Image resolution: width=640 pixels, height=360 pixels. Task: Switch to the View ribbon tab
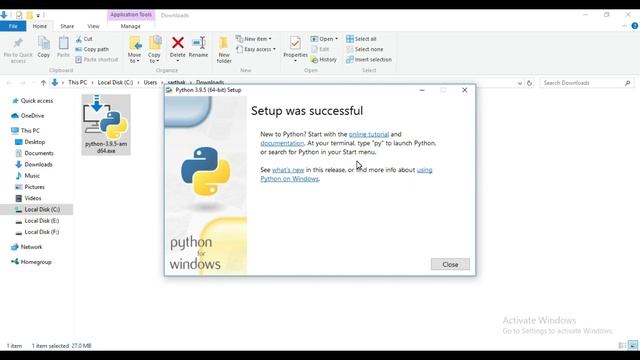[x=93, y=26]
